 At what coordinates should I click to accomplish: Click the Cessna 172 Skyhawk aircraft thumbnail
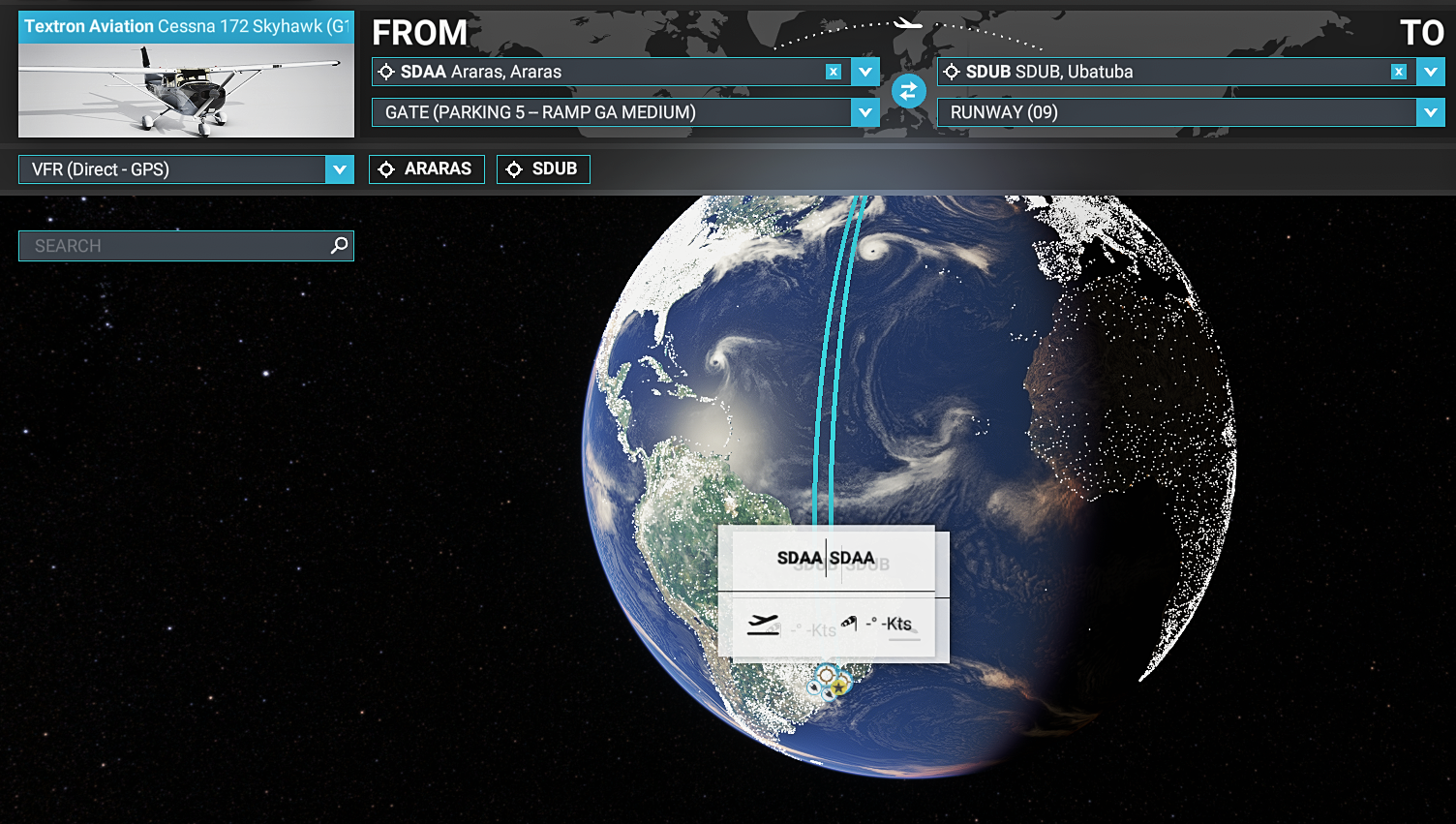pyautogui.click(x=186, y=90)
